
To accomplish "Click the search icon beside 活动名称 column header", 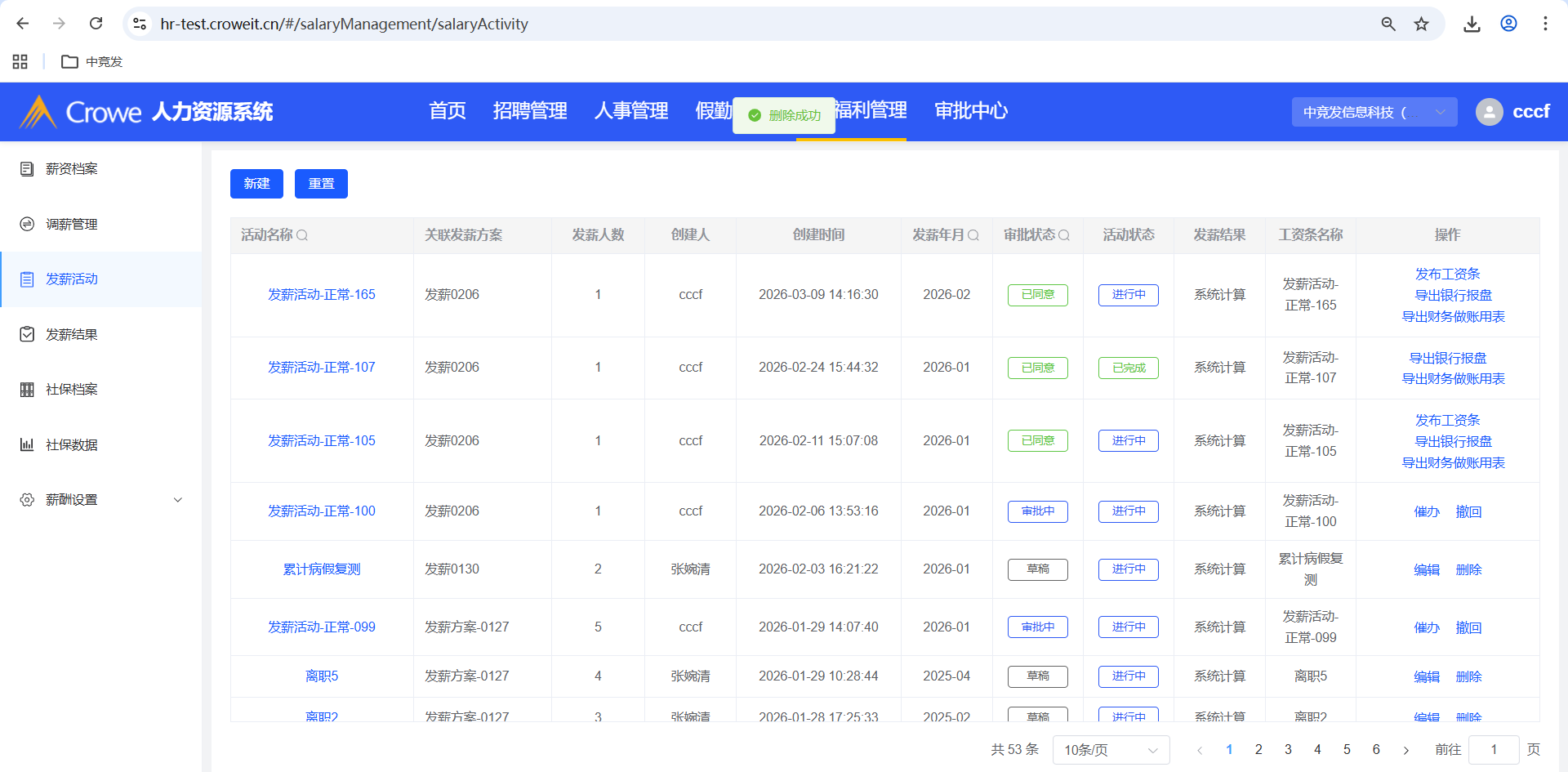I will pos(302,235).
